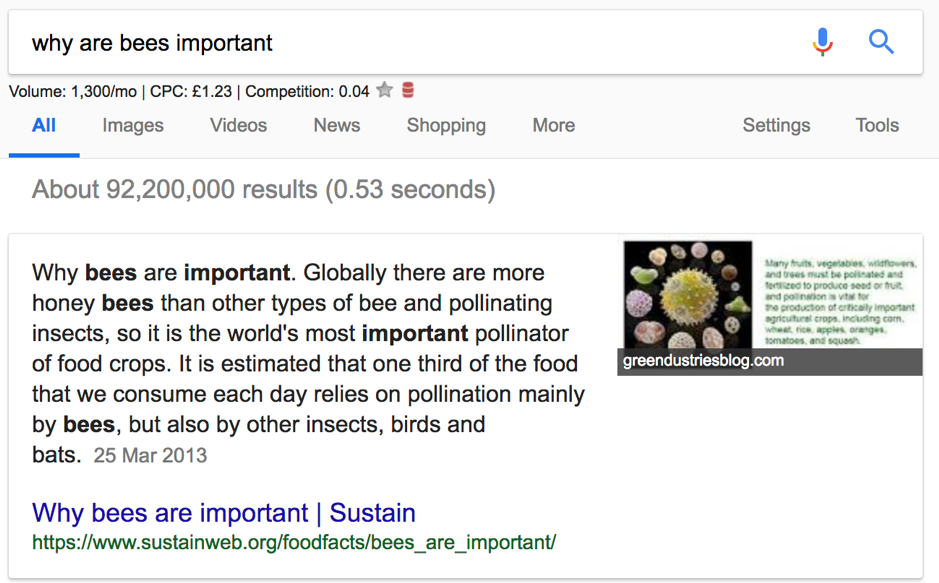This screenshot has height=583, width=939.
Task: Open the Videos results tab
Action: [238, 125]
